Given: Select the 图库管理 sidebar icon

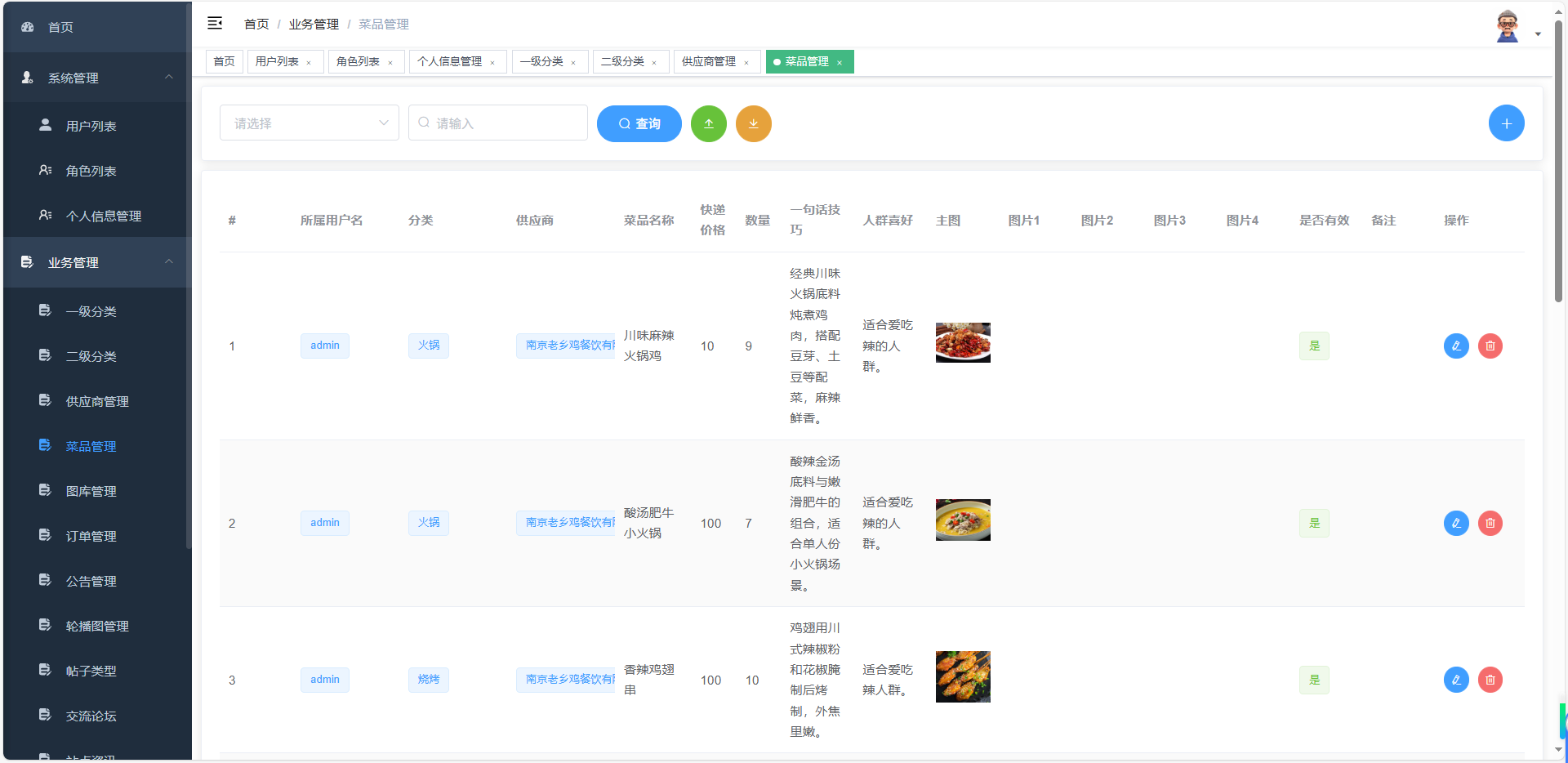Looking at the screenshot, I should point(44,490).
